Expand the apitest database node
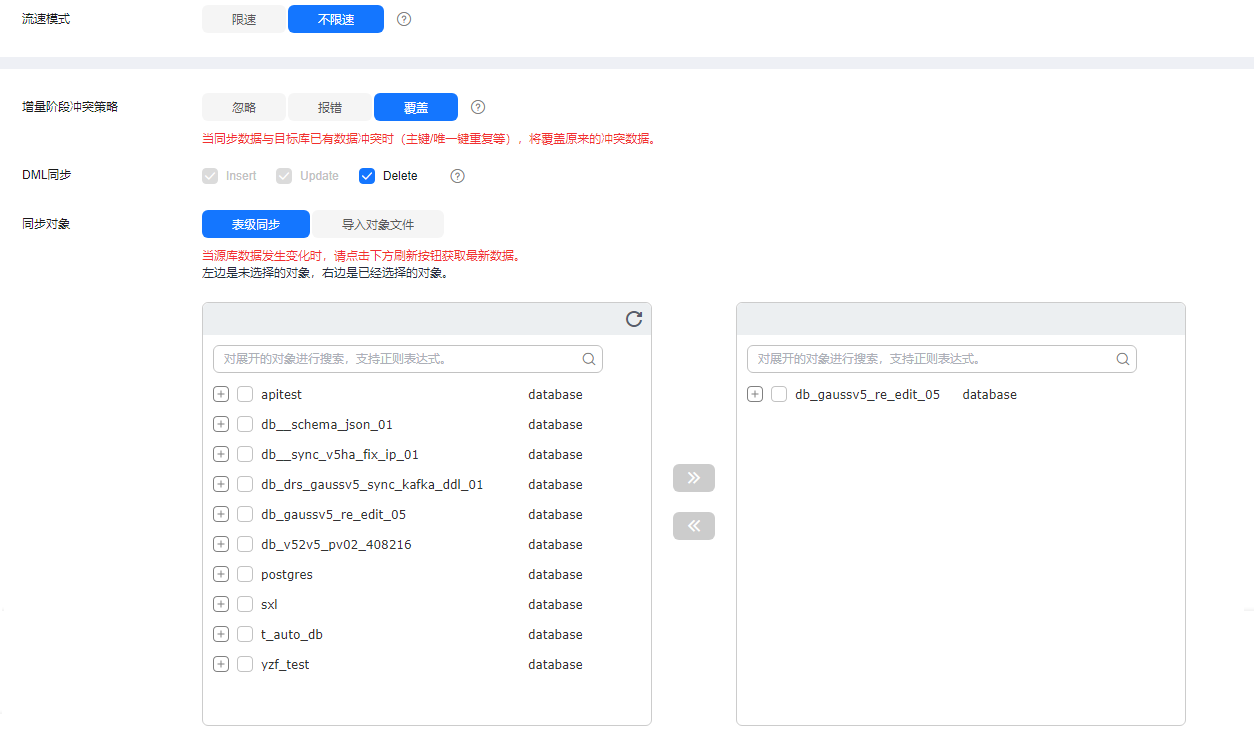This screenshot has height=731, width=1254. tap(221, 394)
